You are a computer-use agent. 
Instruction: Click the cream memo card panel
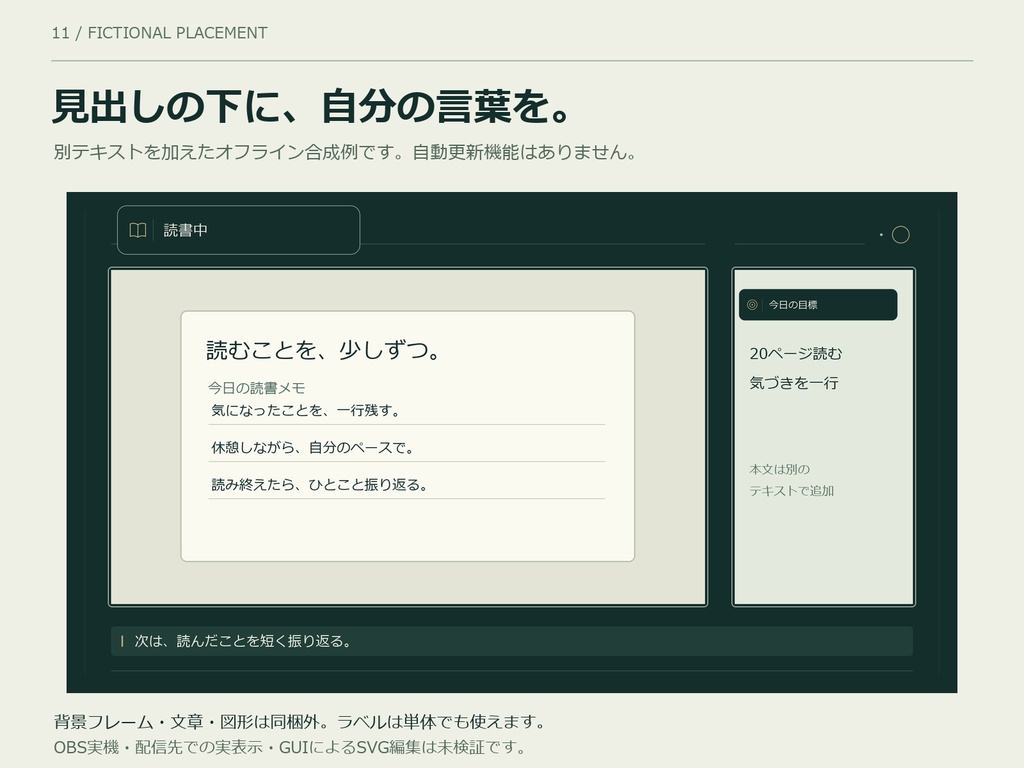point(408,436)
